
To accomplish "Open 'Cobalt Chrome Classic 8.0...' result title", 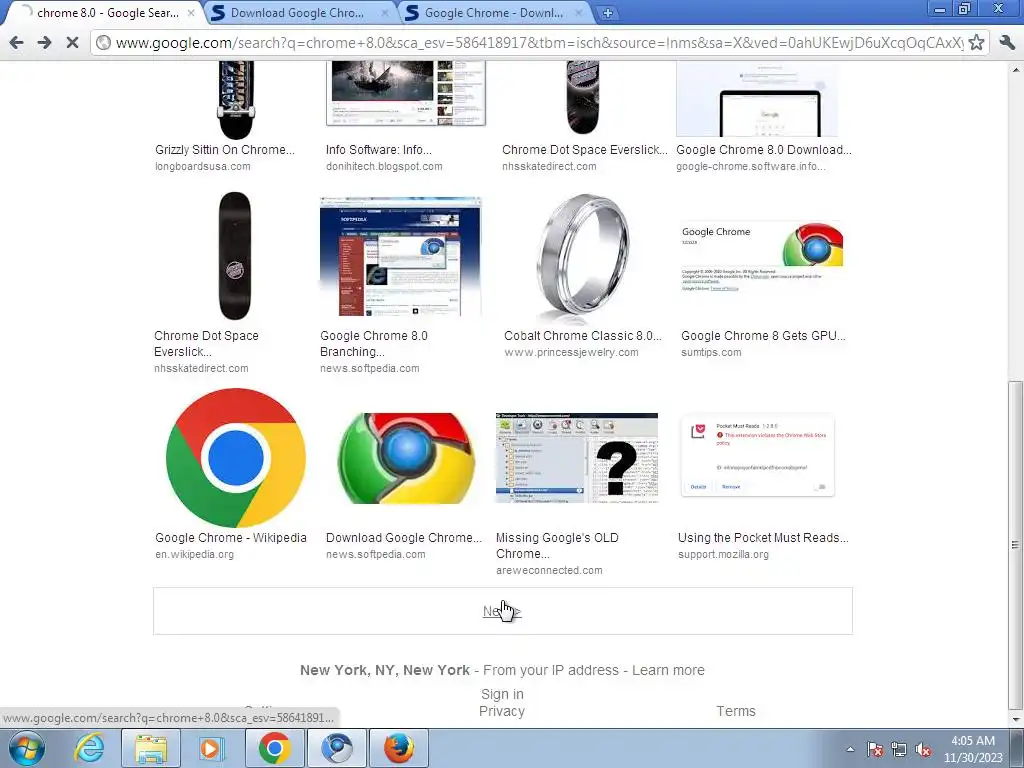I will (x=583, y=336).
